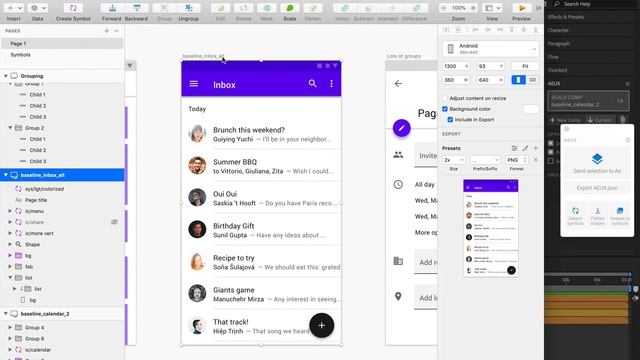
Task: Click Export AEUX.json button
Action: (597, 188)
